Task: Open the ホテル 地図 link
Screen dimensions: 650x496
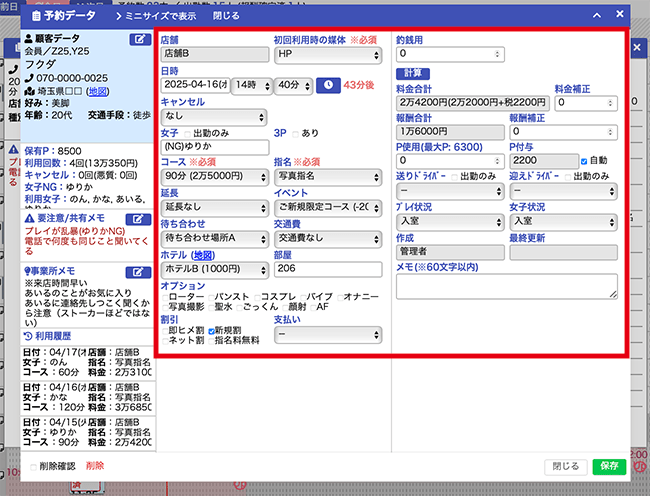Action: (202, 255)
